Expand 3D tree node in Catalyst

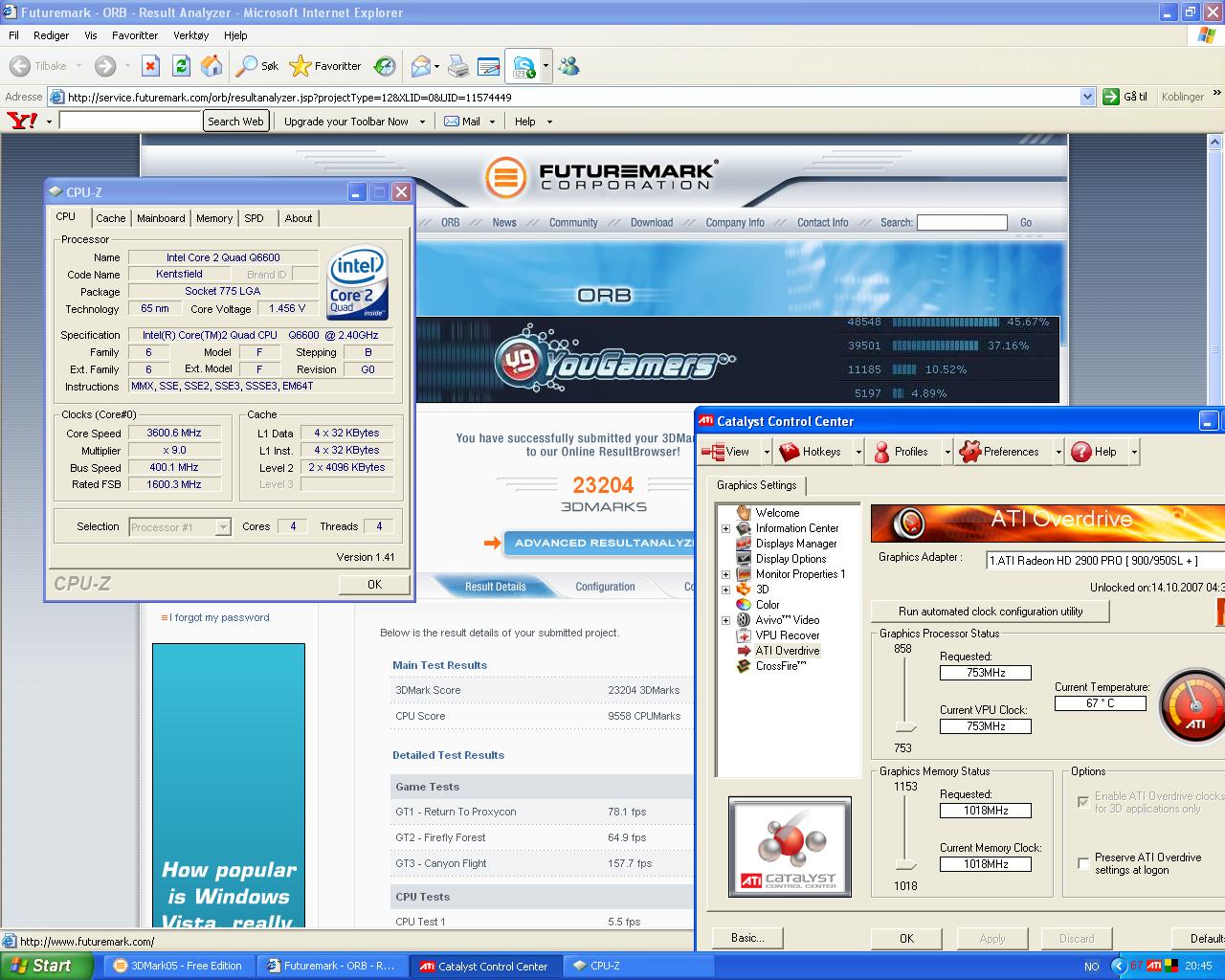click(725, 590)
